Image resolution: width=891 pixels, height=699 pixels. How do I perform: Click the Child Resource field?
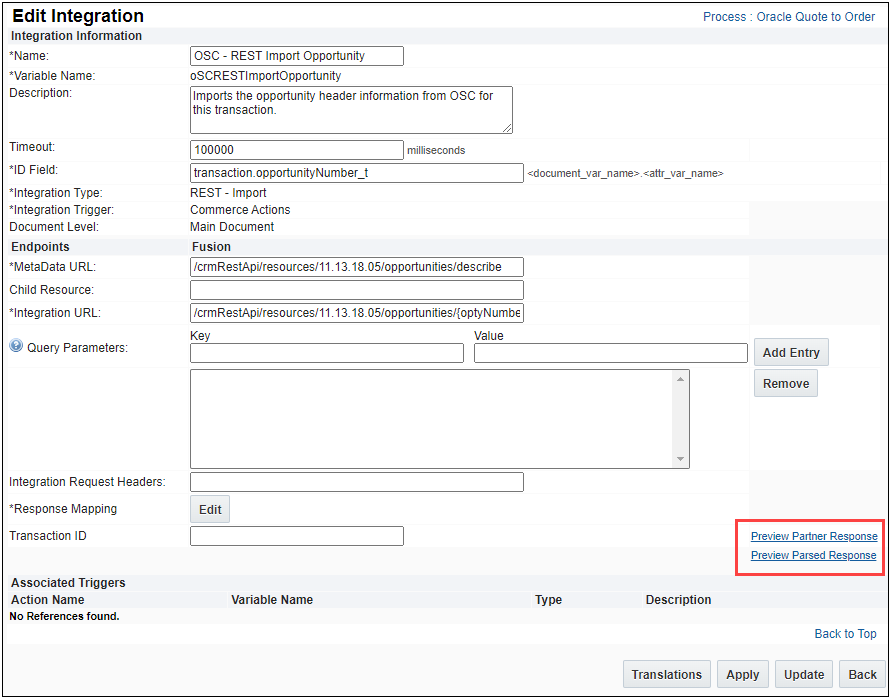pos(356,290)
